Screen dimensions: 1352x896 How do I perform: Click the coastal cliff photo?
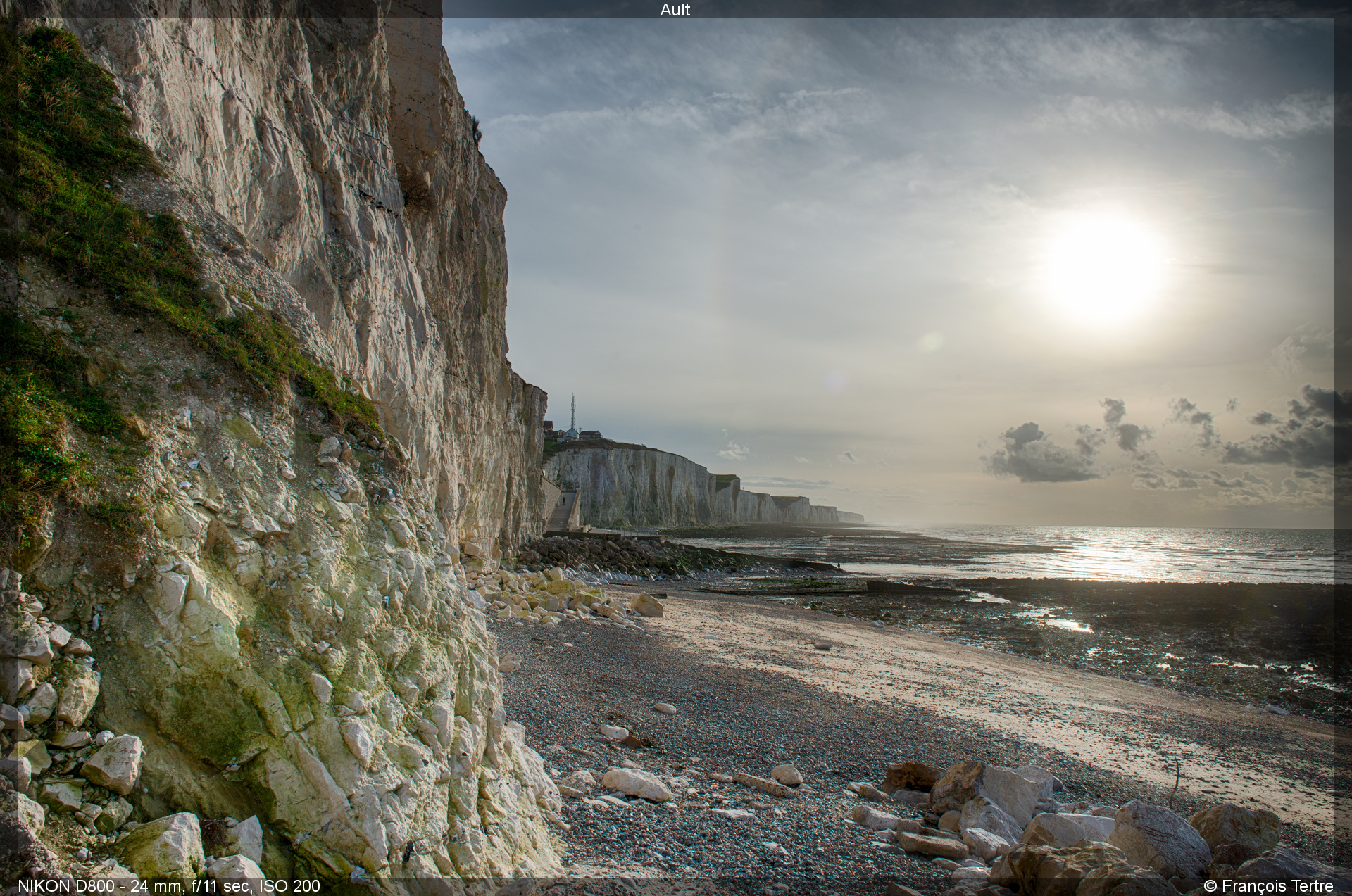[x=676, y=448]
